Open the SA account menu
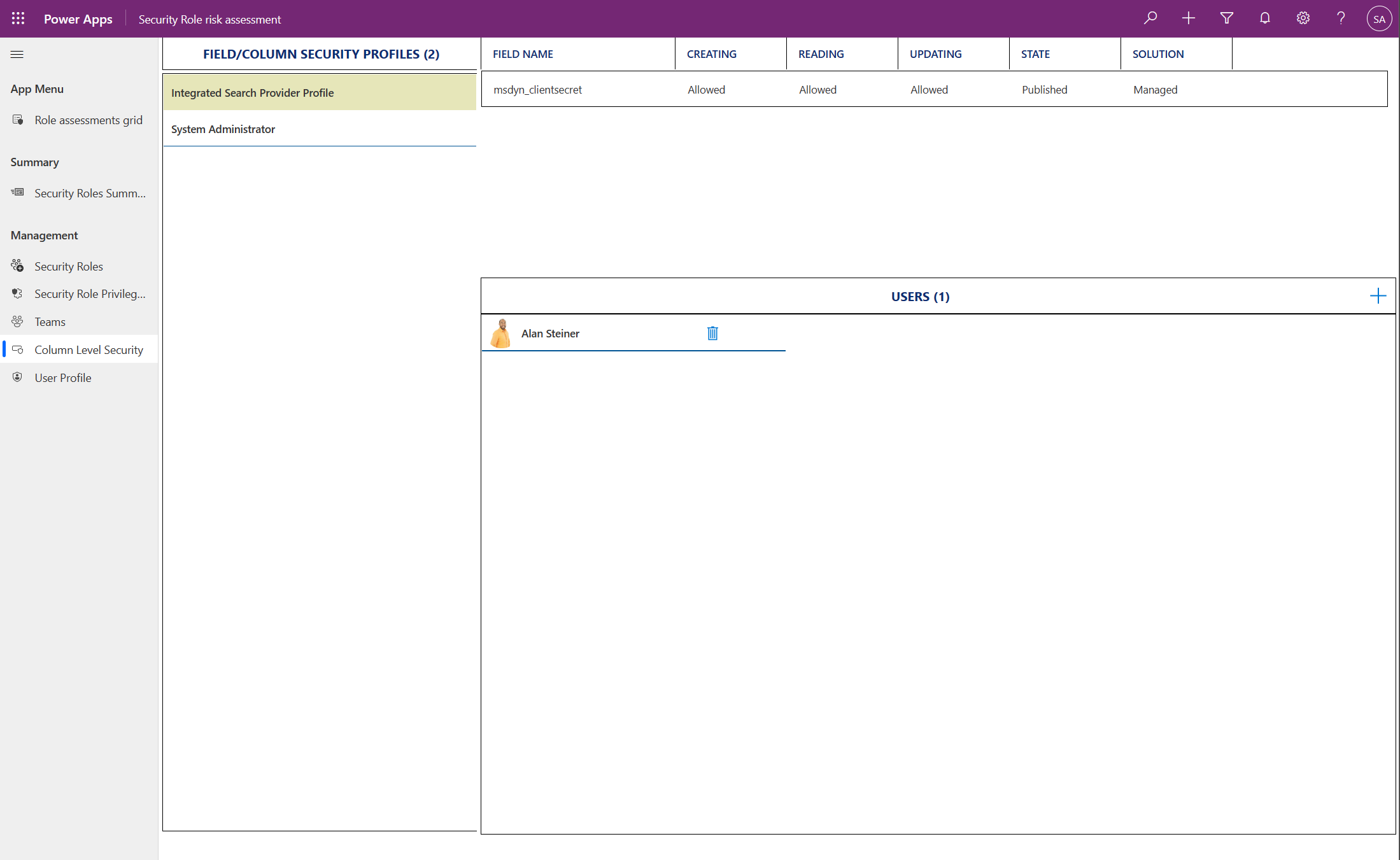1400x860 pixels. pos(1378,18)
